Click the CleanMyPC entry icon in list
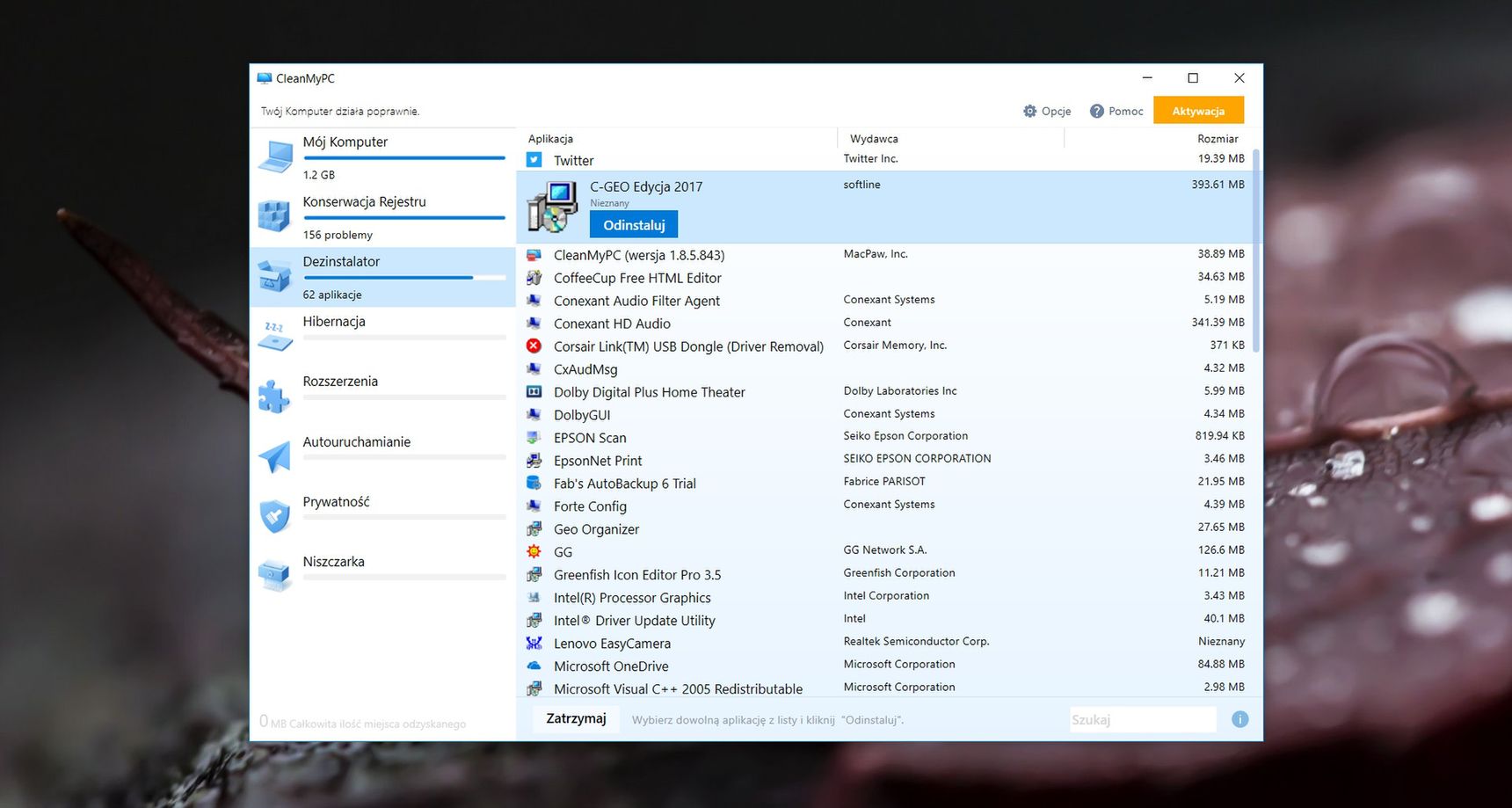 pyautogui.click(x=534, y=255)
